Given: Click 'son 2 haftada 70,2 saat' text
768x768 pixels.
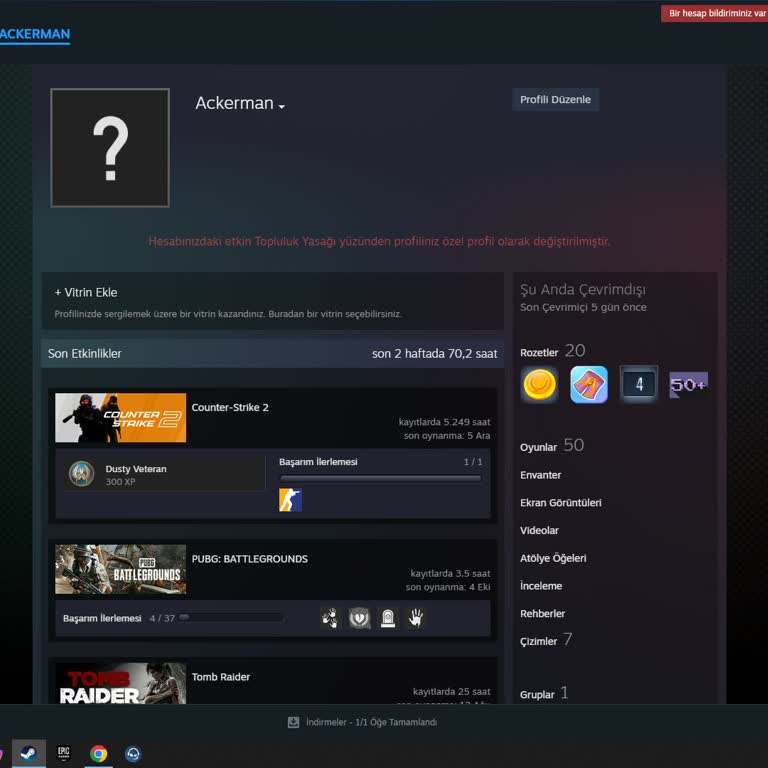Looking at the screenshot, I should pos(434,354).
